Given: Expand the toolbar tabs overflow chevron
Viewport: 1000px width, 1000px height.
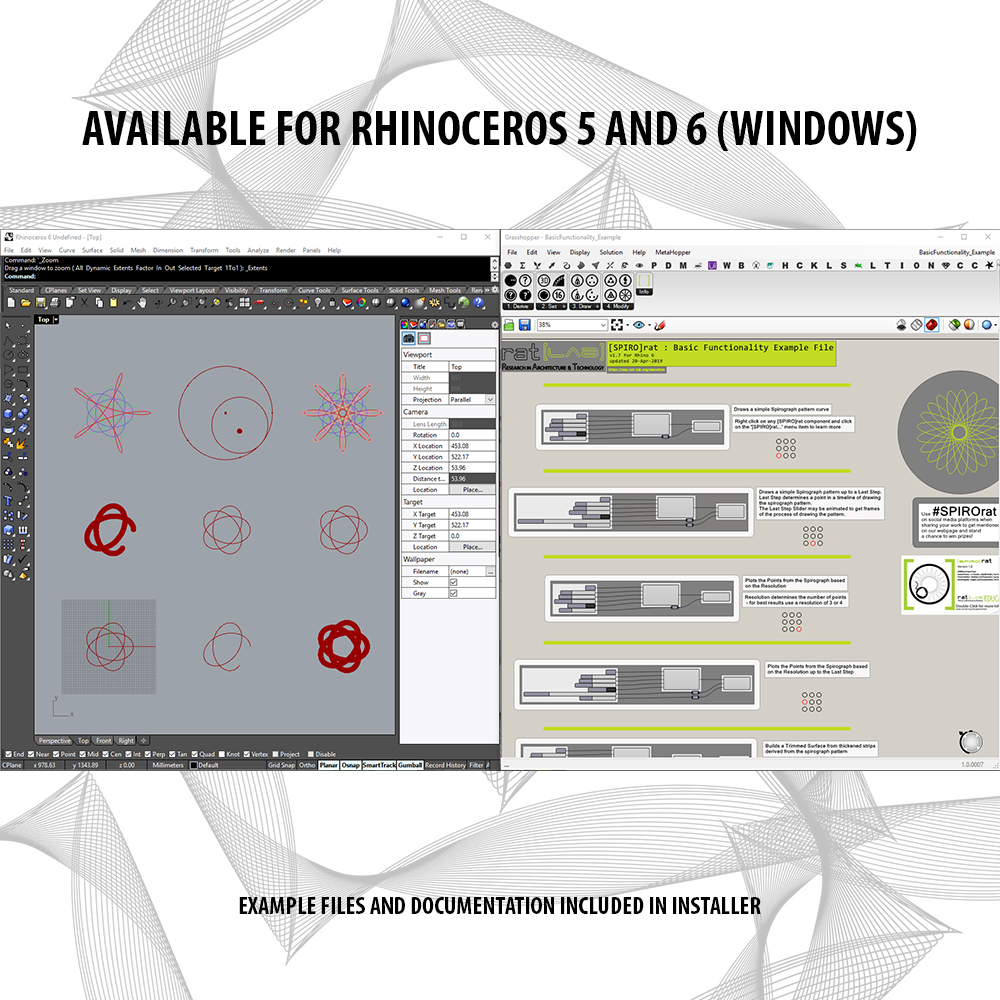Looking at the screenshot, I should coord(487,290).
